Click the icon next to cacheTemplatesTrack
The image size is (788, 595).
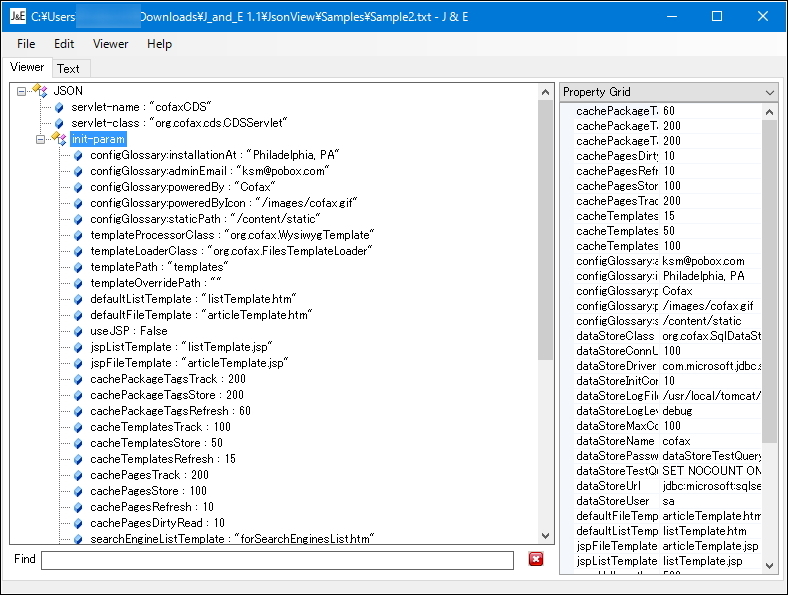coord(78,428)
